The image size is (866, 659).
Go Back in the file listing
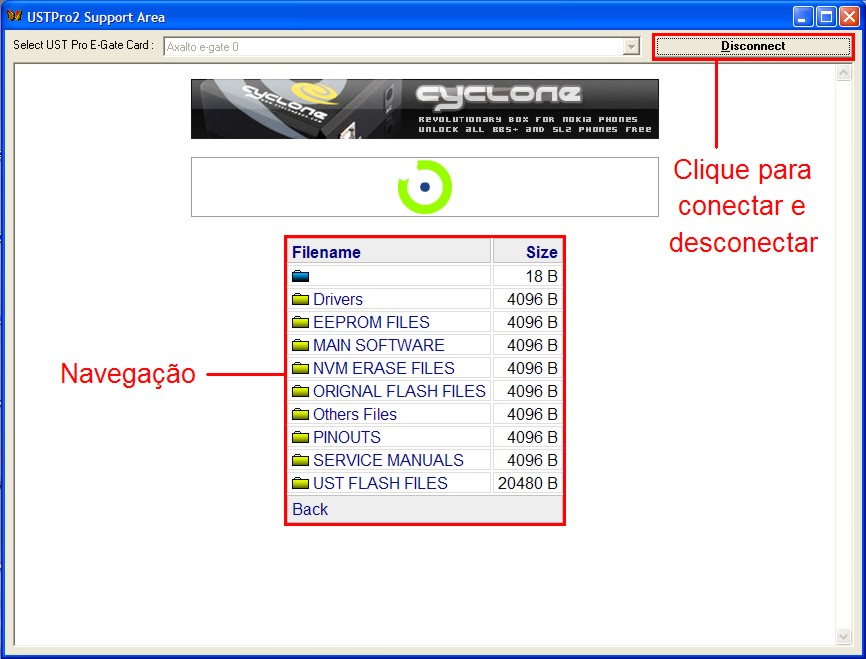click(x=310, y=509)
